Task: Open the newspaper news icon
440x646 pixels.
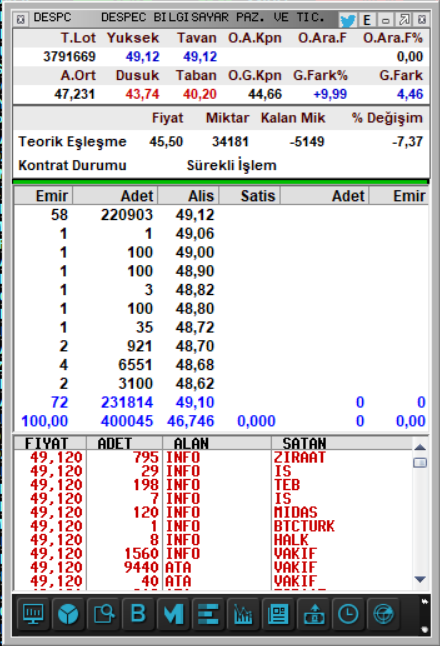Action: [278, 614]
